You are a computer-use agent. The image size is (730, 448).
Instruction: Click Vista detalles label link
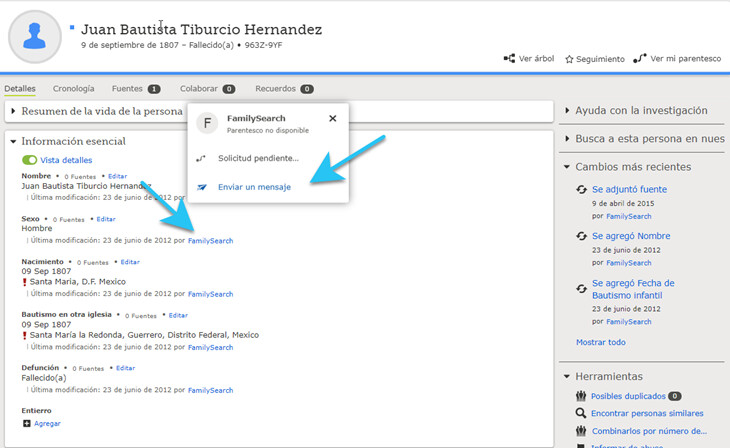coord(66,160)
